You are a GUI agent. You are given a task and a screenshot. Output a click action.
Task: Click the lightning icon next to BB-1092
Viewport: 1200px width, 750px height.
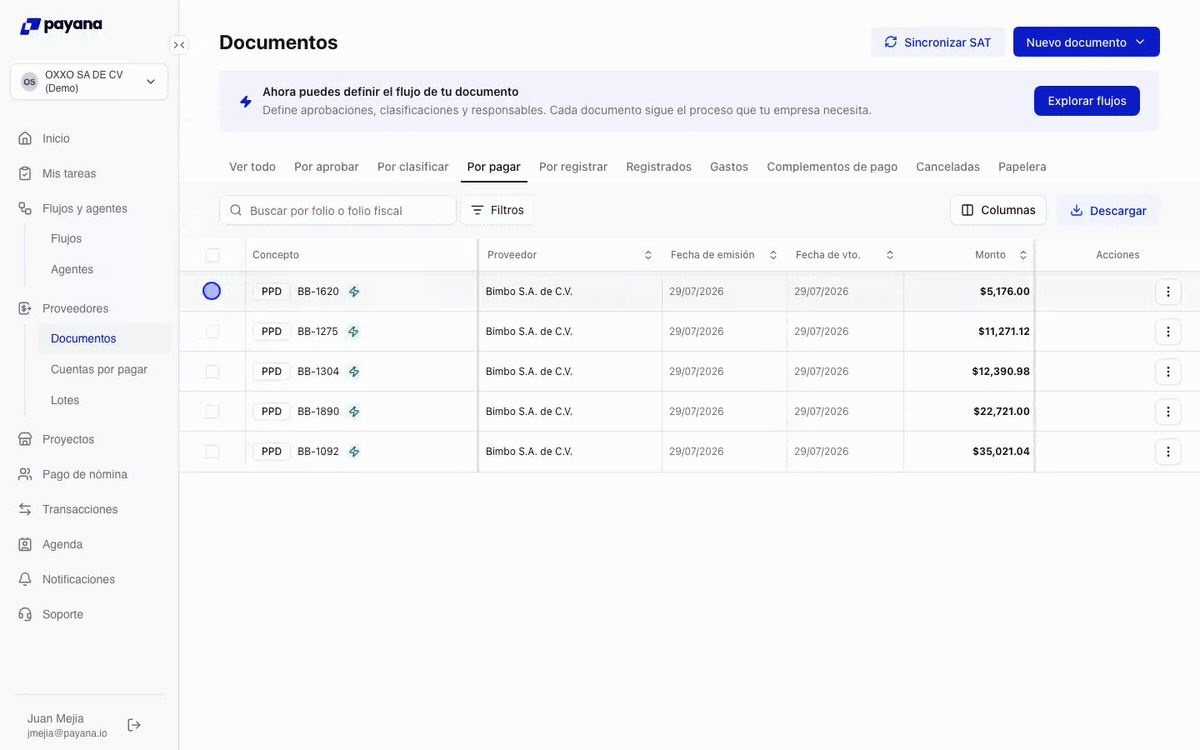(x=354, y=452)
